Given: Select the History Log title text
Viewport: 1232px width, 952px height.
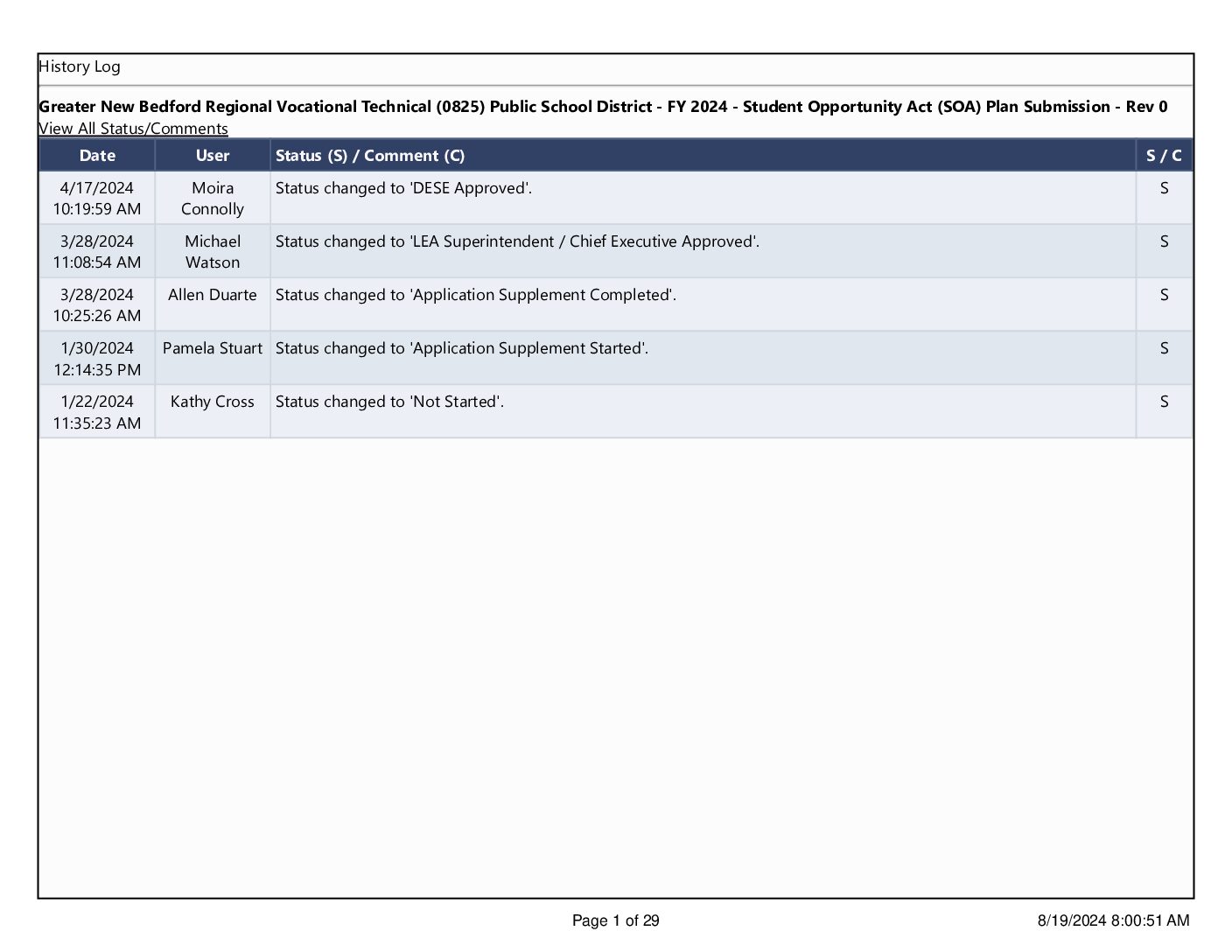Looking at the screenshot, I should (80, 66).
